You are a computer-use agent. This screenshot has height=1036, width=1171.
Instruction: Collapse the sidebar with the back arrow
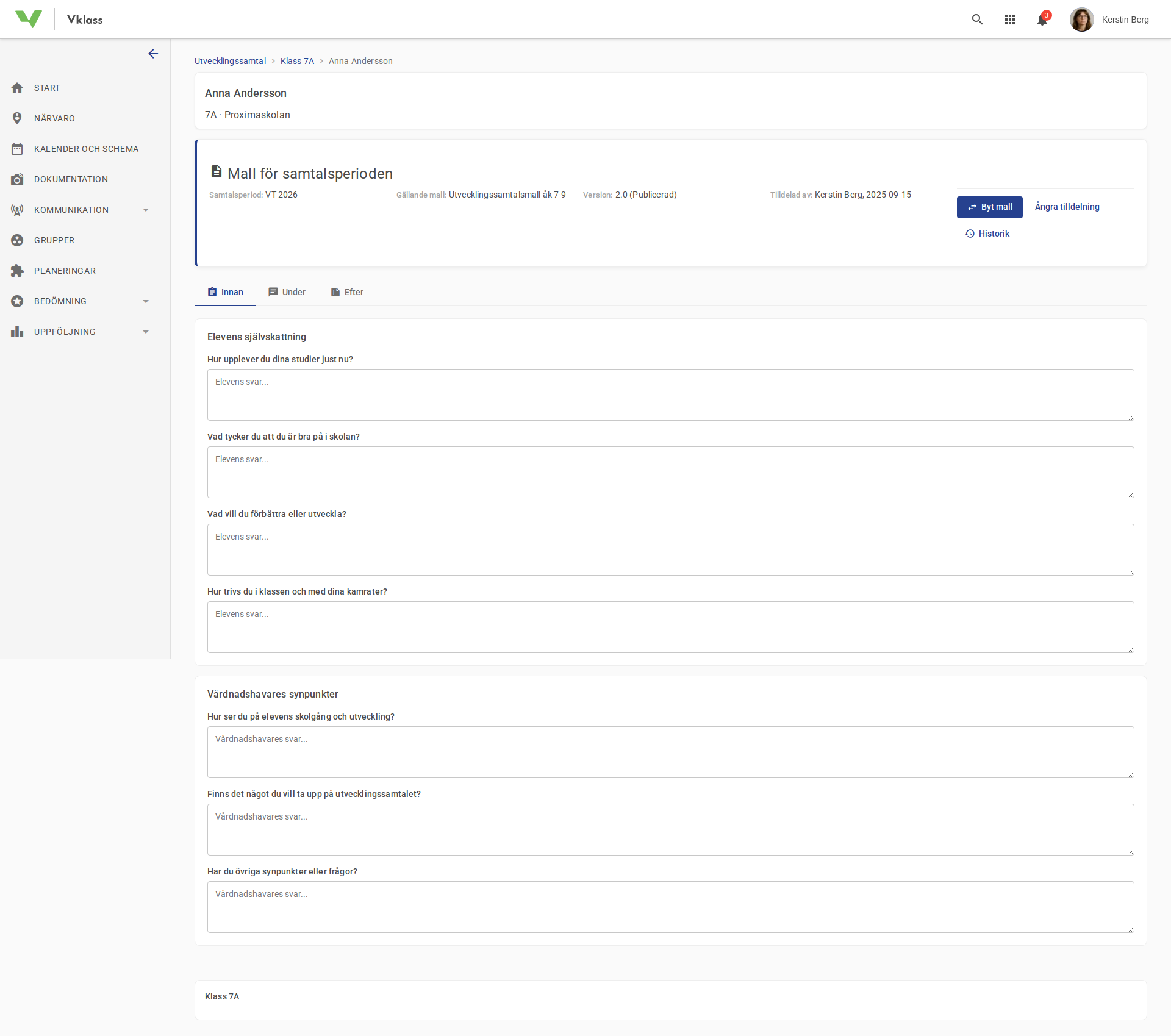point(153,54)
